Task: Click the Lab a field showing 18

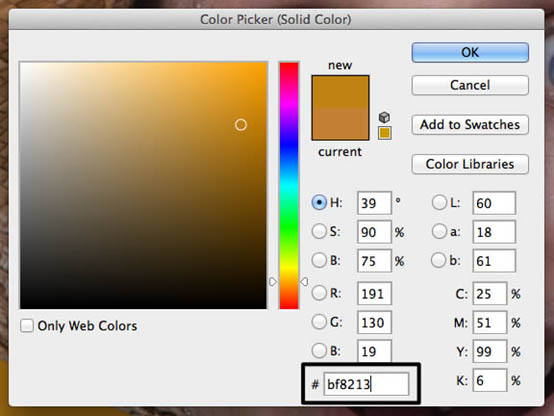Action: [x=494, y=232]
